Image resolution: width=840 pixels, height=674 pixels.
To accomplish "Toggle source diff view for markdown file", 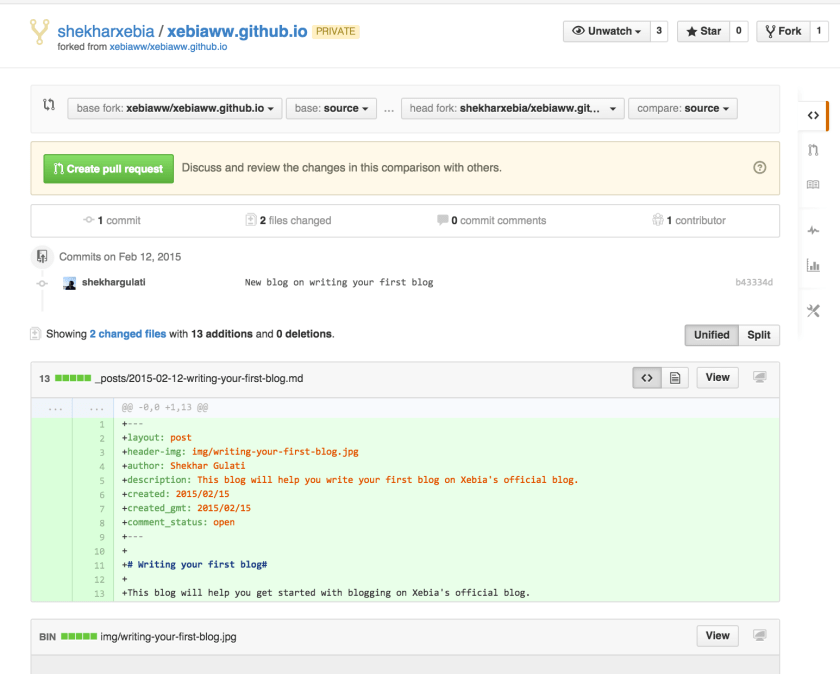I will [646, 378].
